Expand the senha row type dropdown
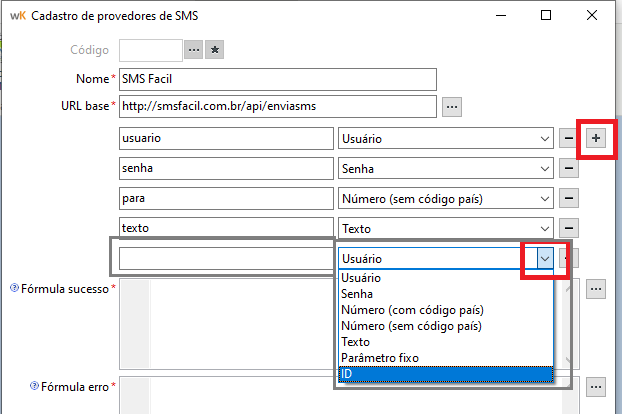Screen dimensions: 622x414 (544, 168)
